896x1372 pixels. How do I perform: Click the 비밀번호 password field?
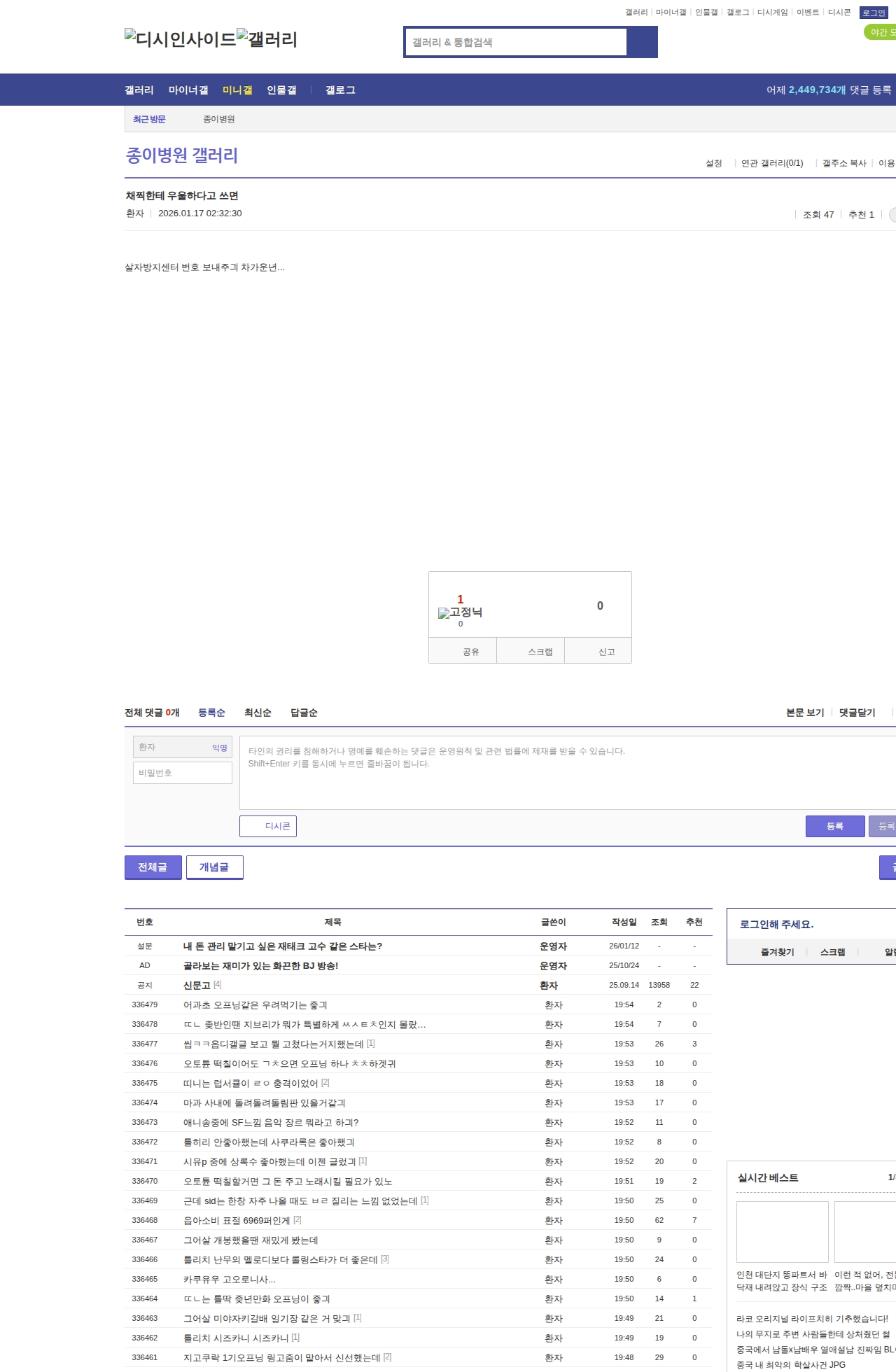pos(183,773)
